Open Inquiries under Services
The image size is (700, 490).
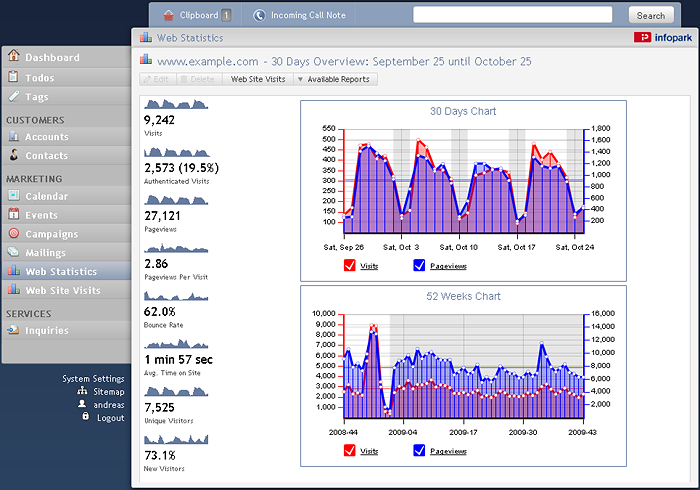pos(66,330)
